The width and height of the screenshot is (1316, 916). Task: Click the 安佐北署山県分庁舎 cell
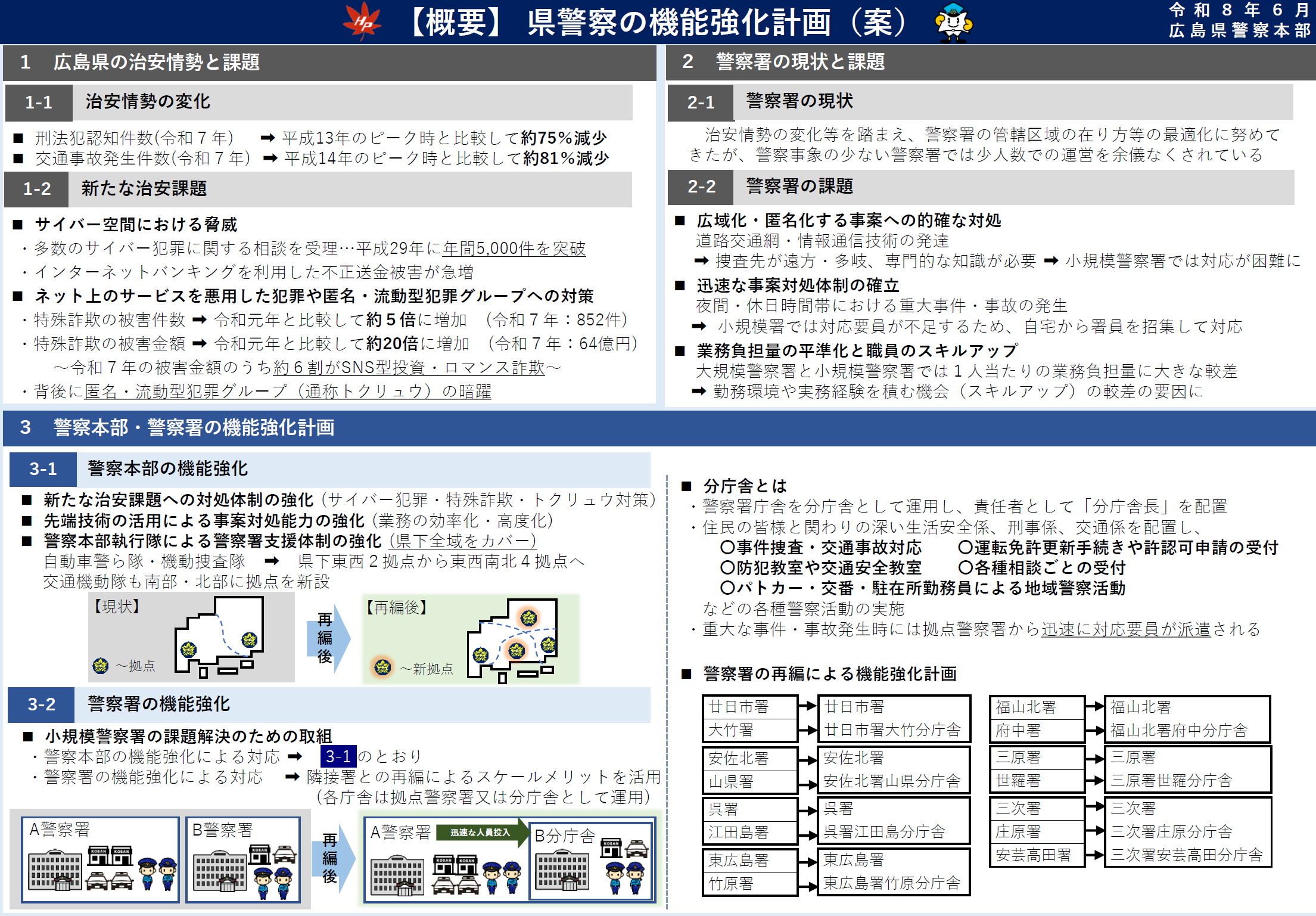pyautogui.click(x=894, y=781)
